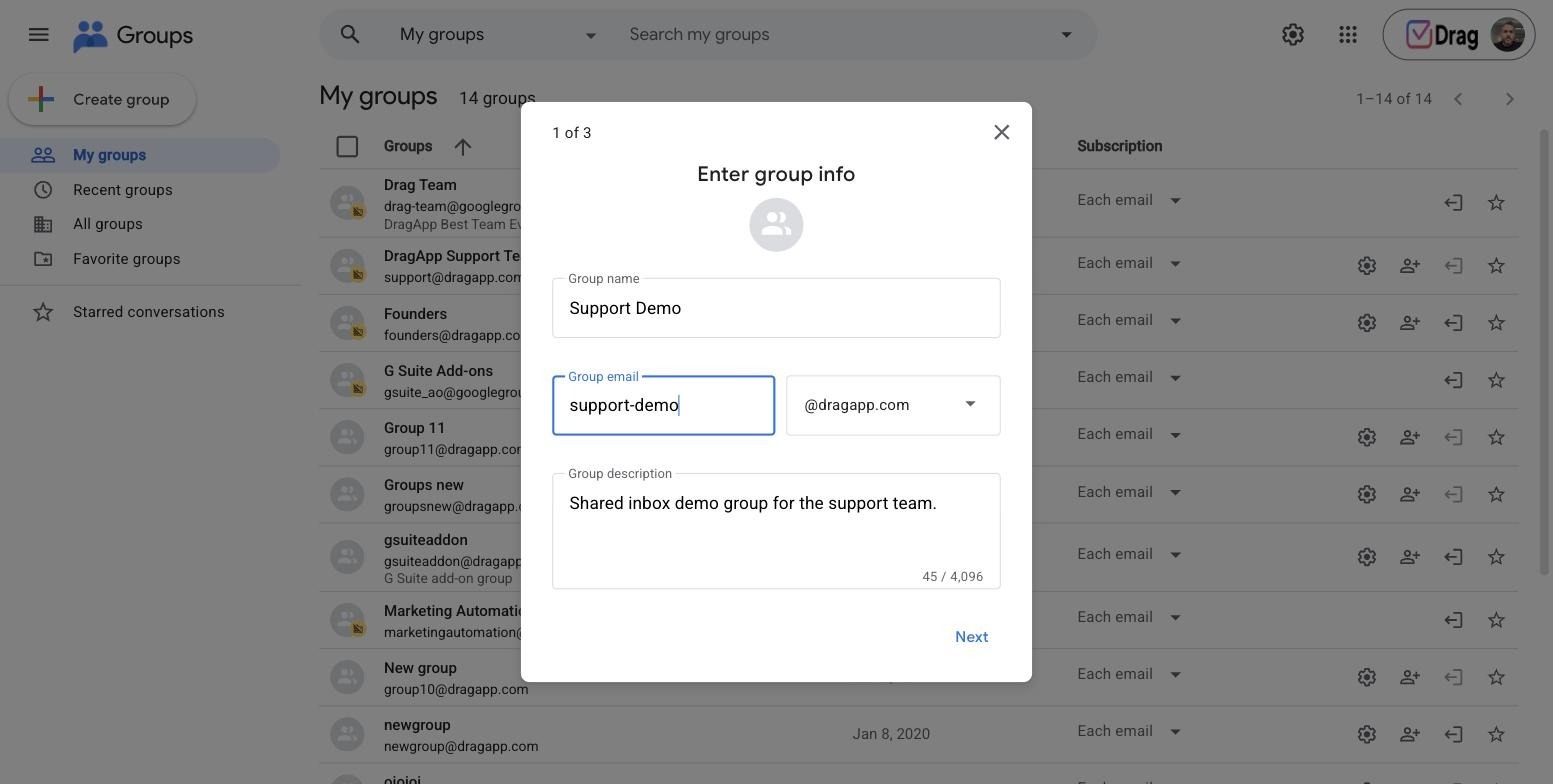Image resolution: width=1553 pixels, height=784 pixels.
Task: Change Founders subscription dropdown
Action: click(x=1130, y=320)
